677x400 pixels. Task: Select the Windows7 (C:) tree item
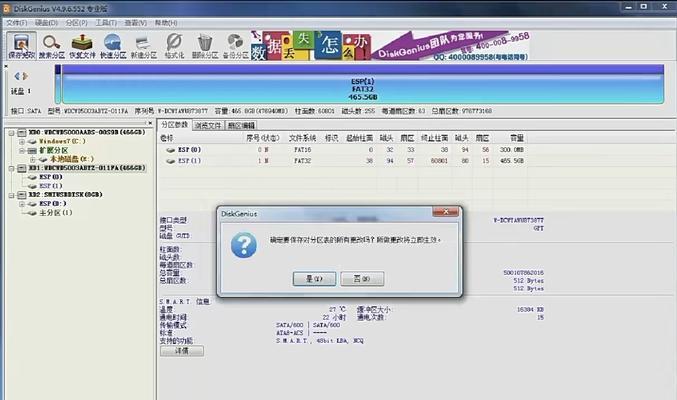tap(63, 142)
